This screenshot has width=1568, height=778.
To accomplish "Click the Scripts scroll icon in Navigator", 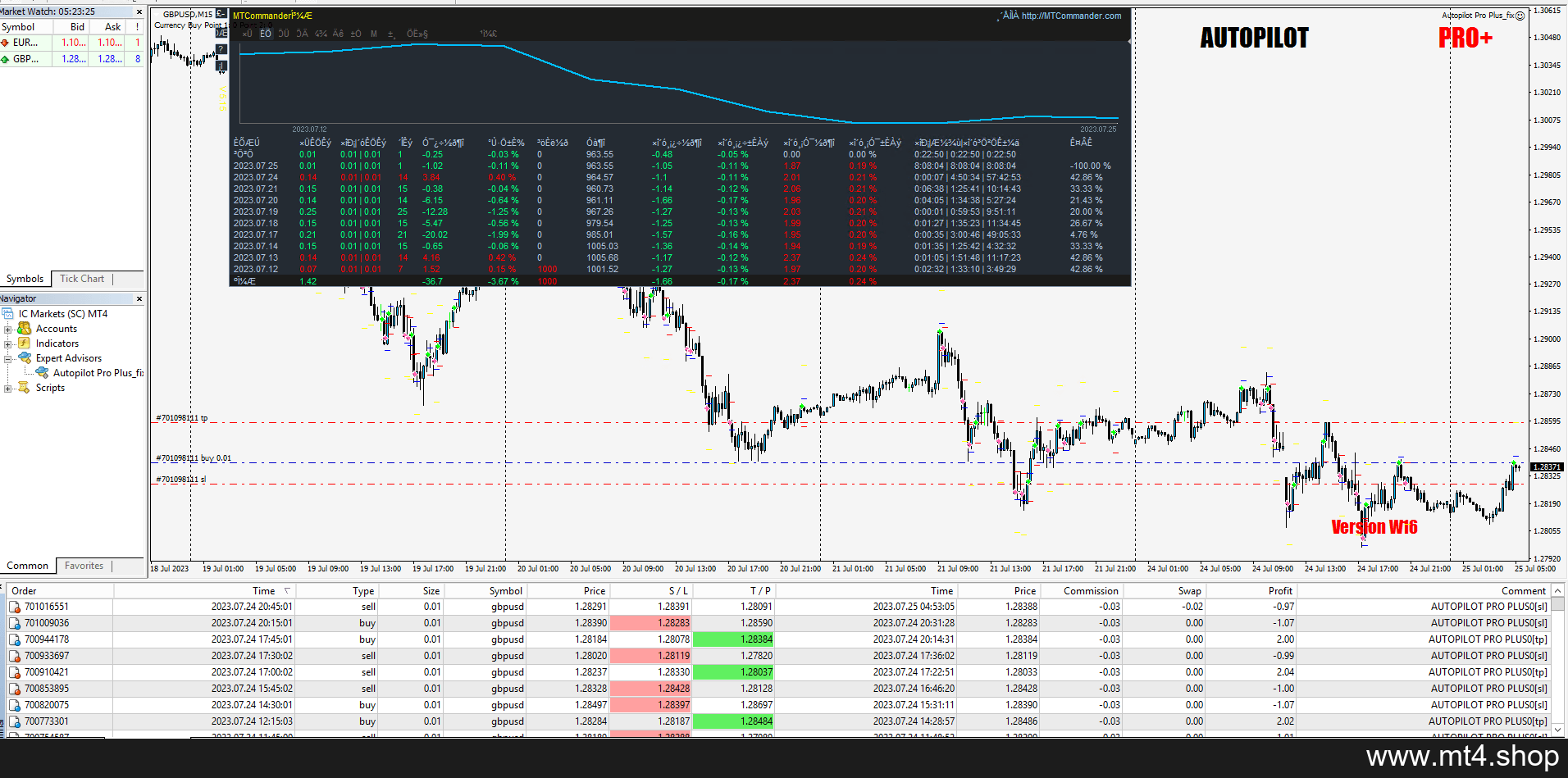I will point(25,388).
